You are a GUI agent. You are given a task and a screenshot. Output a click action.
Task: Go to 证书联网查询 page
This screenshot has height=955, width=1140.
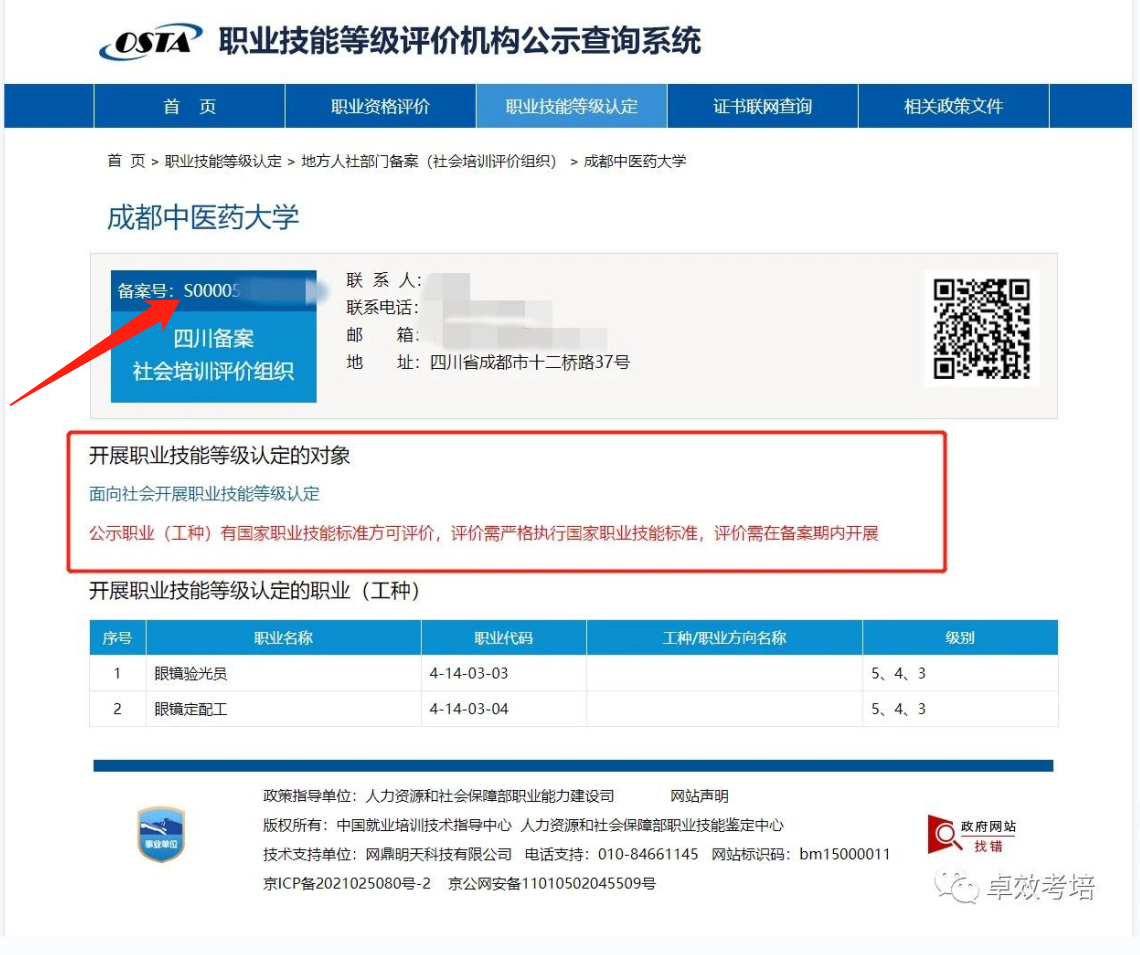click(762, 107)
